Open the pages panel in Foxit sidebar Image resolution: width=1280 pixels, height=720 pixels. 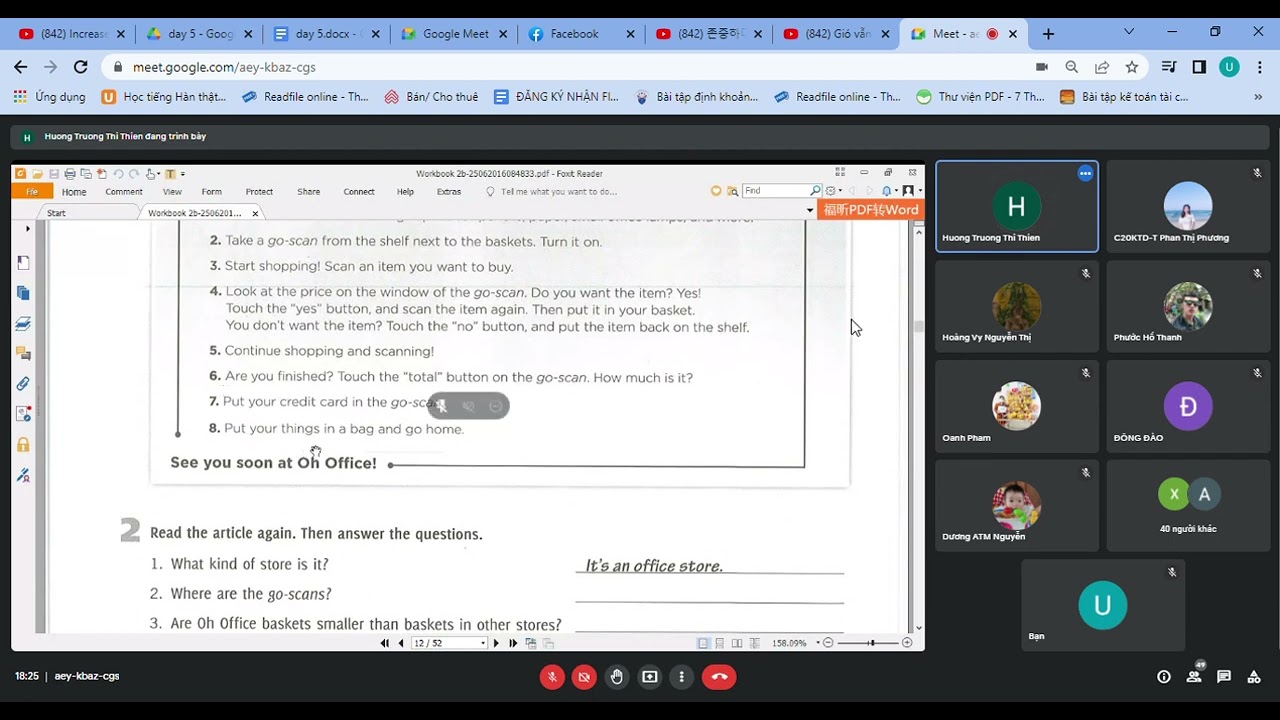point(23,293)
